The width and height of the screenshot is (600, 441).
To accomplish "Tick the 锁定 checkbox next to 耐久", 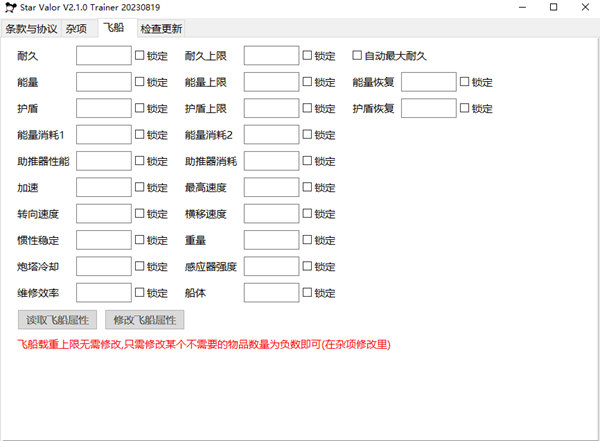I will point(141,56).
